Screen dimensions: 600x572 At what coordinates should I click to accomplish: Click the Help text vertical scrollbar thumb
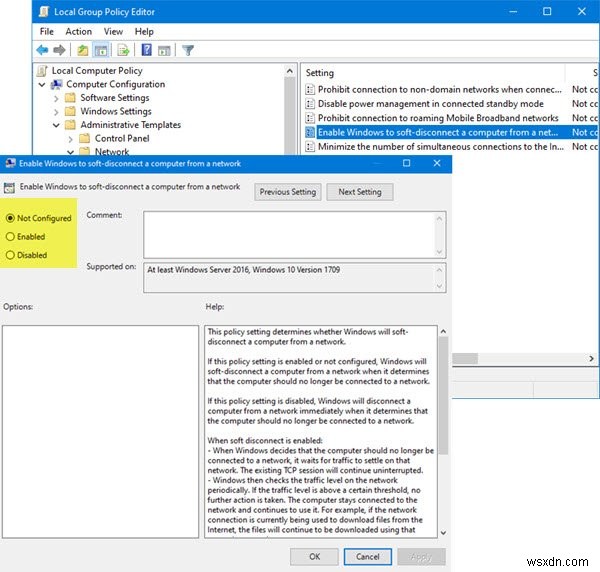(443, 396)
